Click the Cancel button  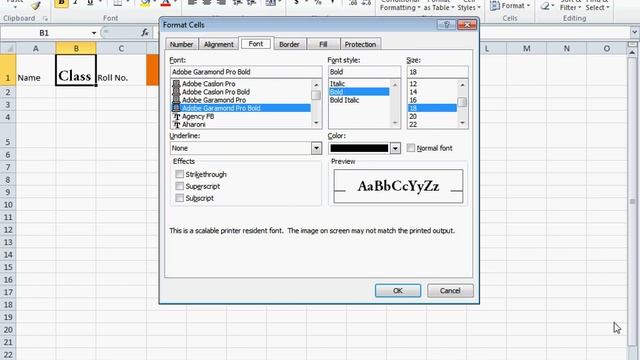pos(450,291)
